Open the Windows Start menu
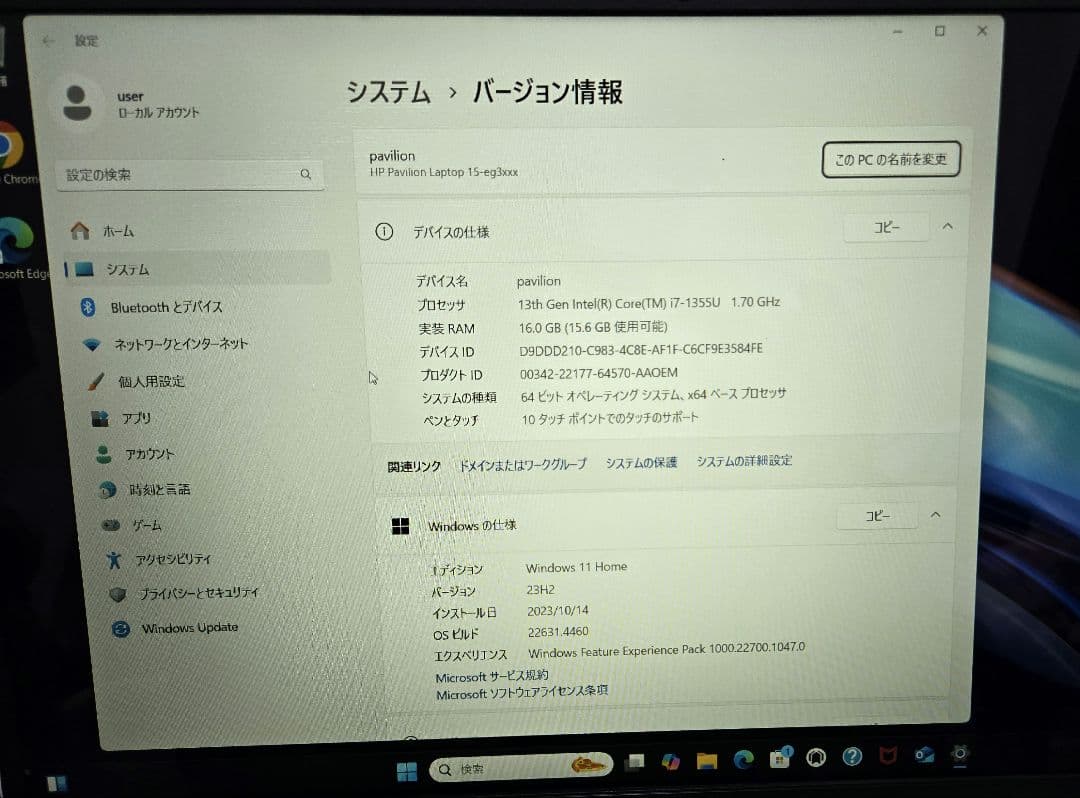Image resolution: width=1080 pixels, height=798 pixels. [x=406, y=770]
